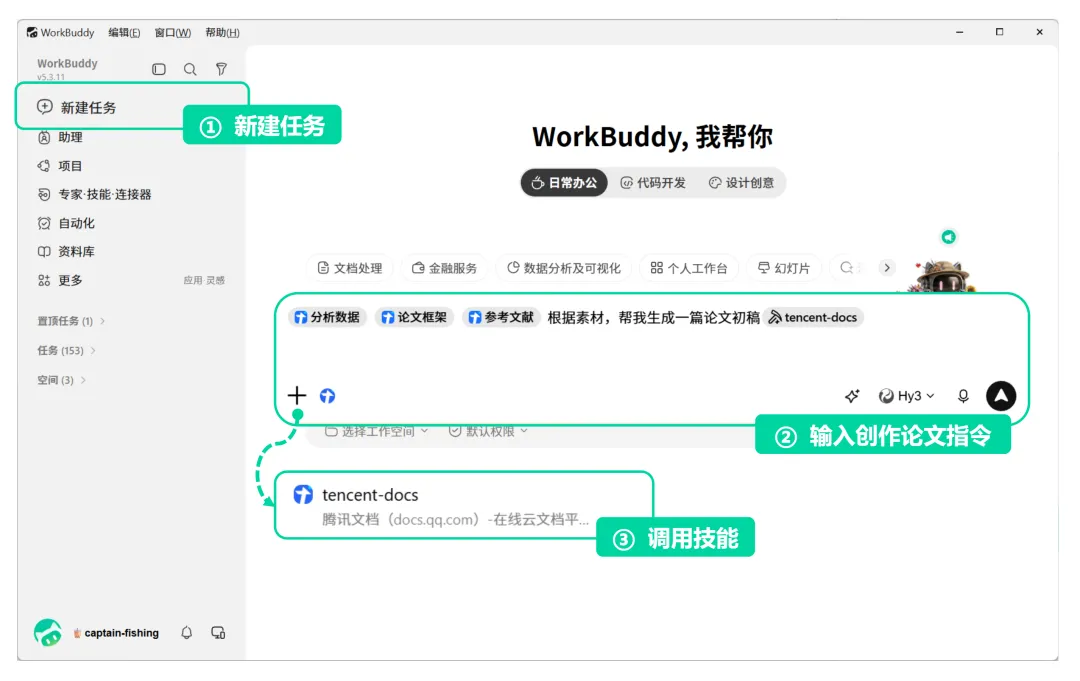The width and height of the screenshot is (1080, 681).
Task: Expand 置顶任务 (1) section
Action: click(x=71, y=321)
